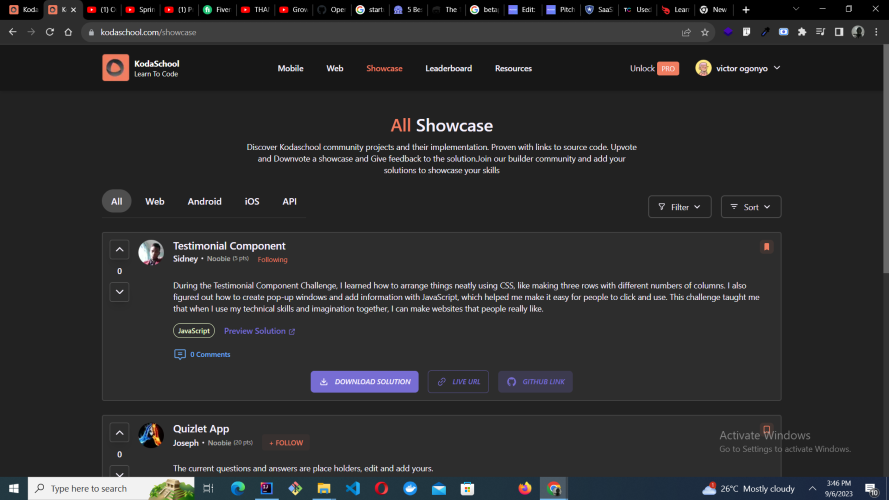The width and height of the screenshot is (889, 500).
Task: Select the API category tab
Action: point(290,201)
